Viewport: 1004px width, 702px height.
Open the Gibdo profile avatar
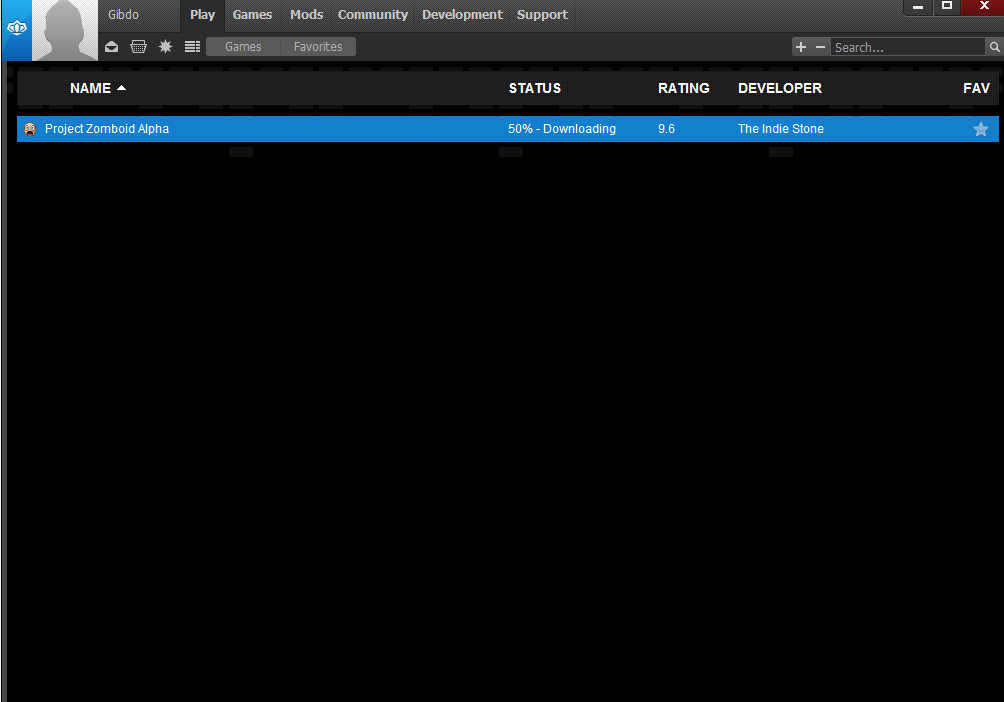click(65, 30)
